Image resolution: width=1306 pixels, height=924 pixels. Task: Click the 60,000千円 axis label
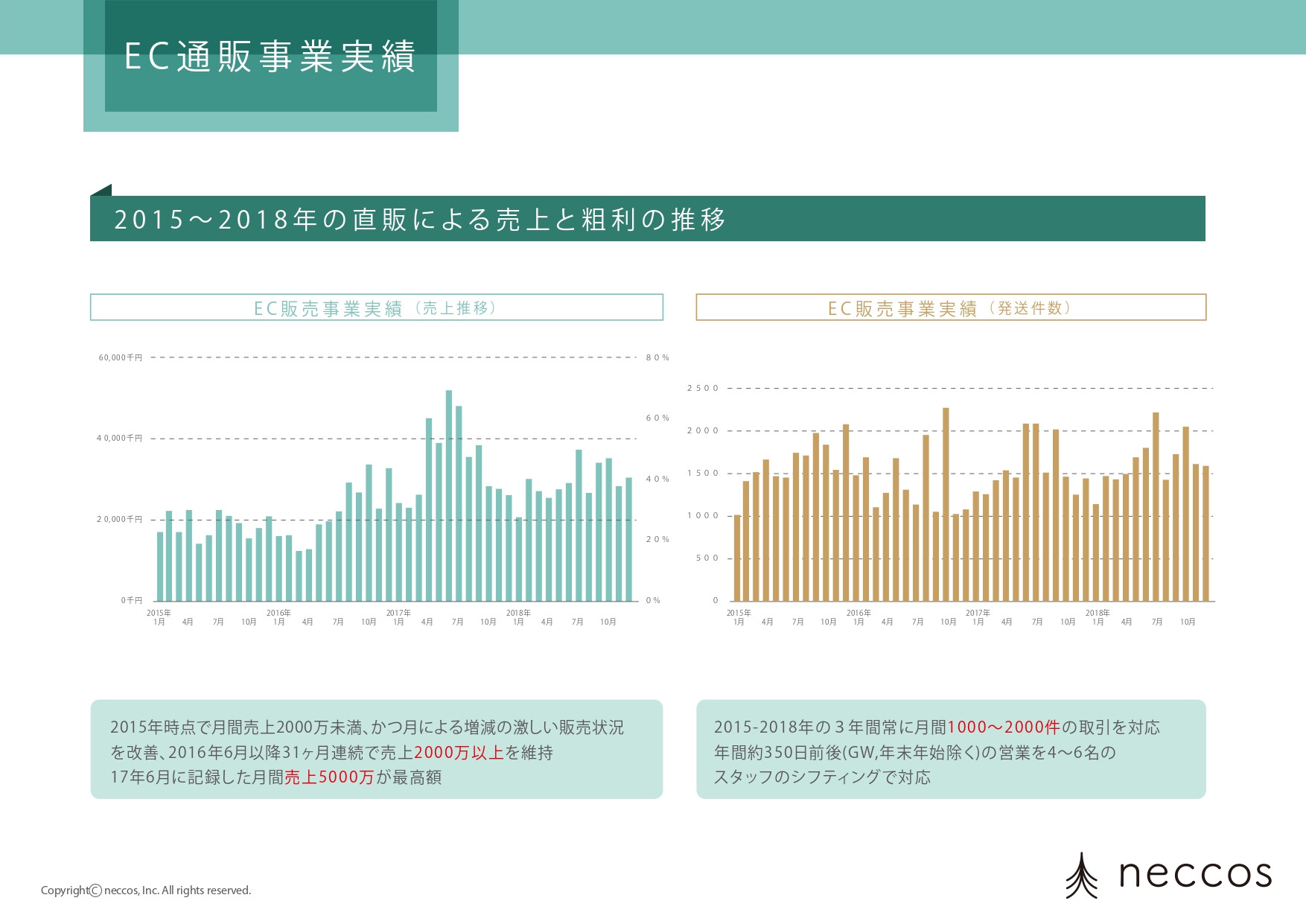(120, 357)
